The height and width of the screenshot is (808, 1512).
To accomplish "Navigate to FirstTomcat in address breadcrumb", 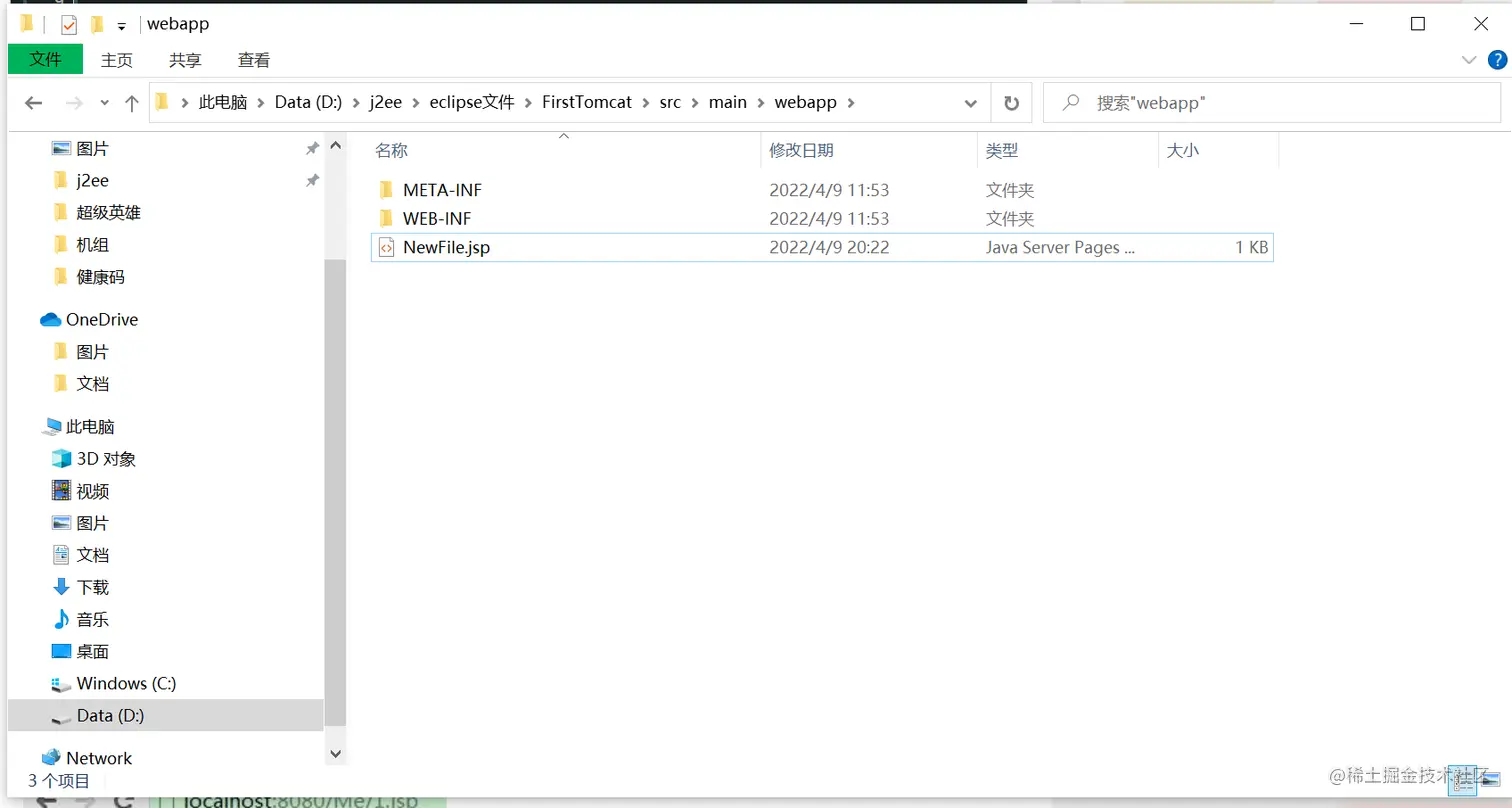I will point(587,102).
